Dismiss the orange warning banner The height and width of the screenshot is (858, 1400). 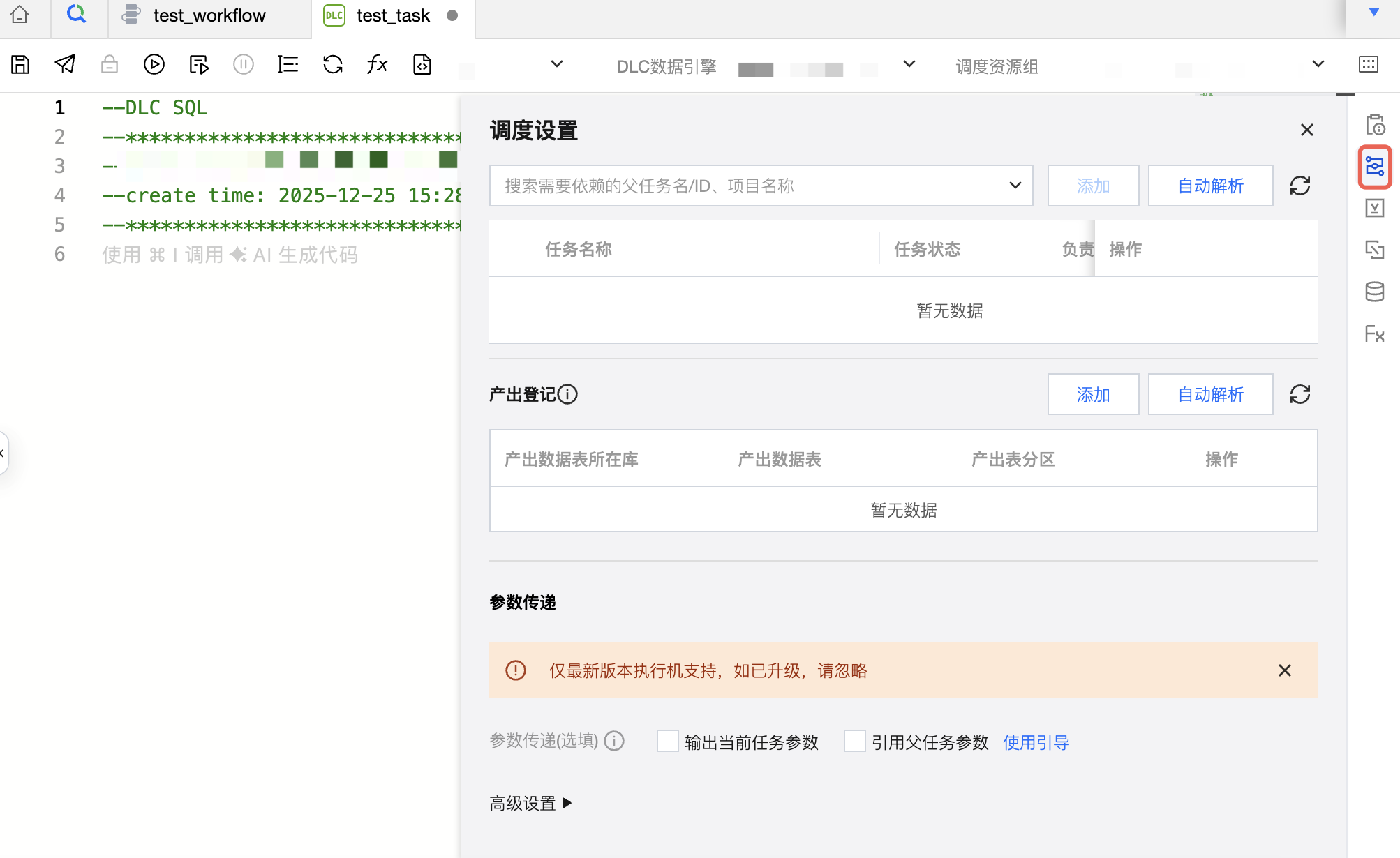tap(1284, 670)
